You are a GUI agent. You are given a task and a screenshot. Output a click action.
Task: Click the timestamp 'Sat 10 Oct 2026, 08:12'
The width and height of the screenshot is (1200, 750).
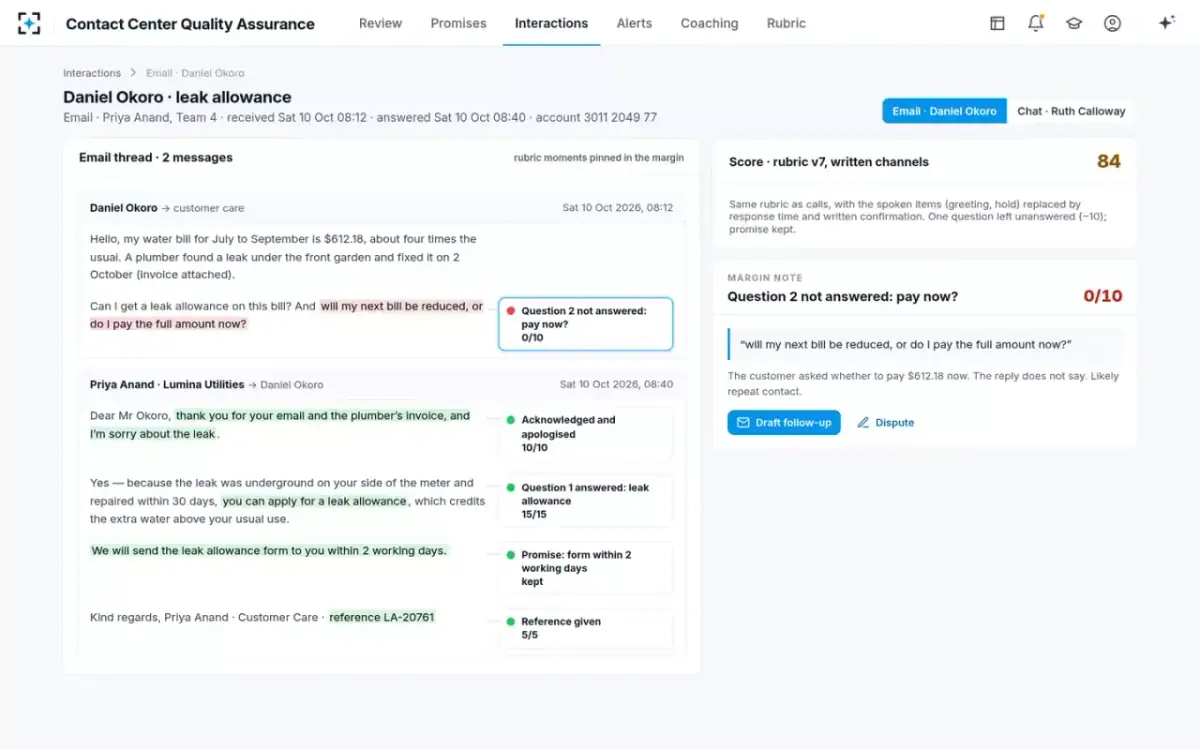click(617, 208)
